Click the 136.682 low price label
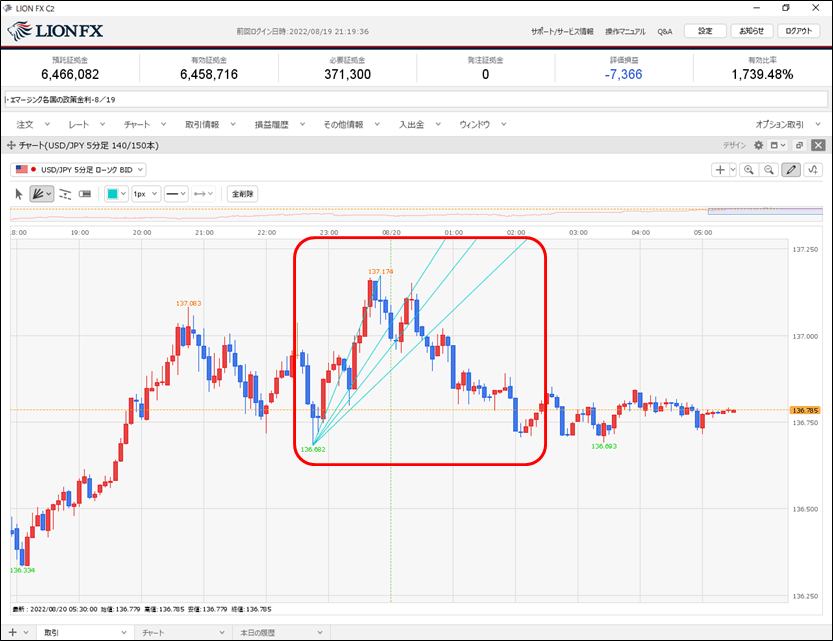The height and width of the screenshot is (641, 833). coord(313,449)
